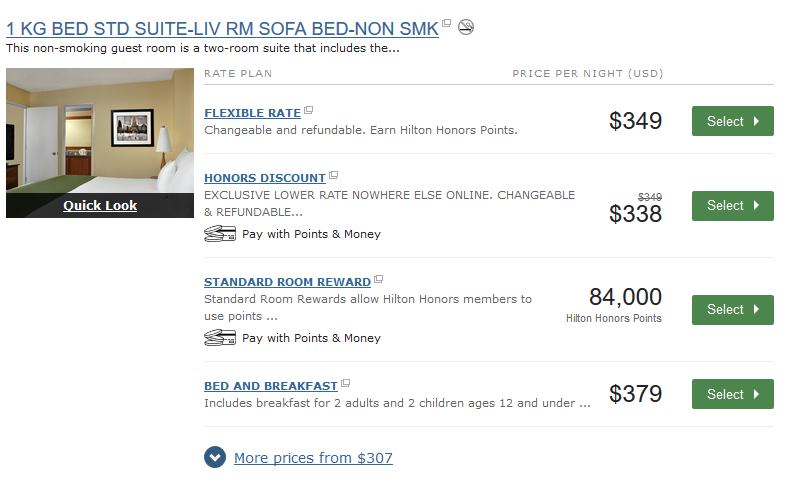801x487 pixels.
Task: Select the 84,000 points reward rate
Action: point(732,309)
